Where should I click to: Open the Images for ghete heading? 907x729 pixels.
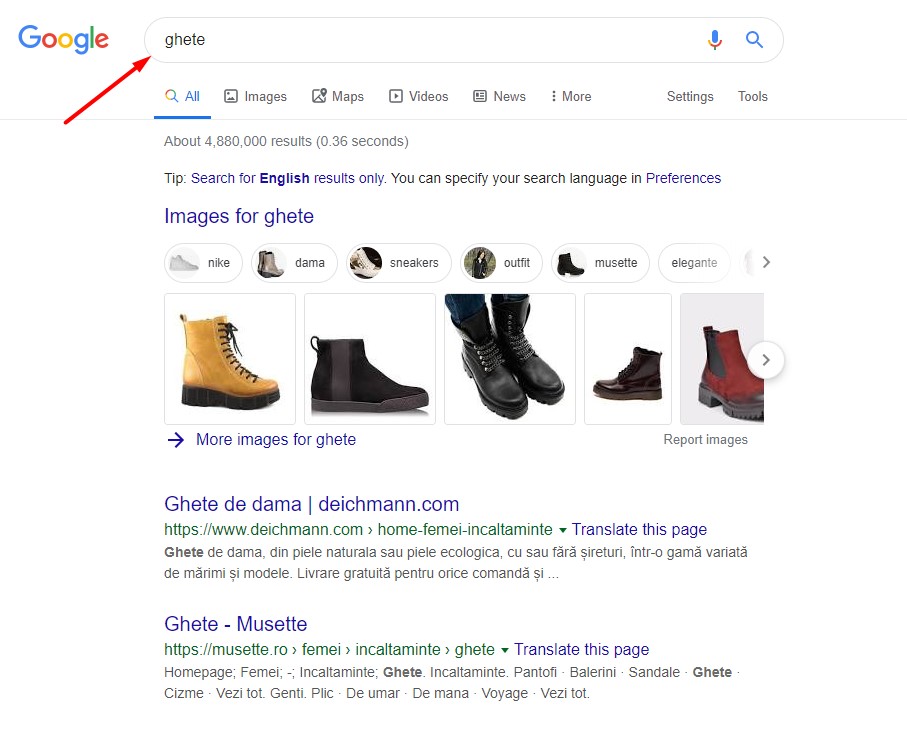pos(239,216)
